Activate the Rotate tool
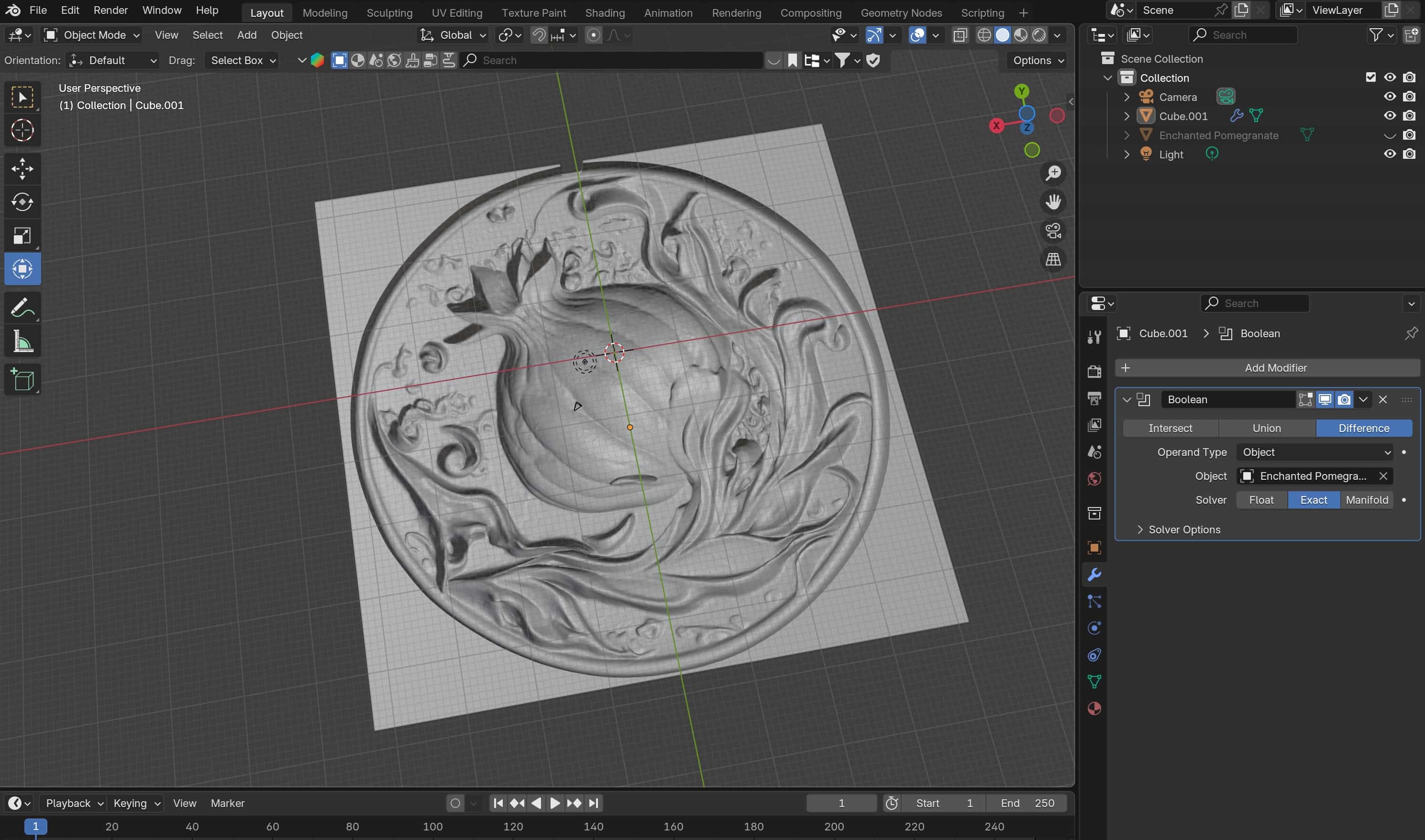 point(22,202)
